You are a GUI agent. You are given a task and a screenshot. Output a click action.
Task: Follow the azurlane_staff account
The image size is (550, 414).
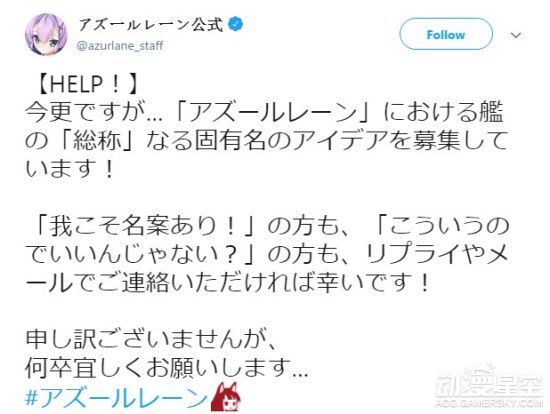coord(446,34)
